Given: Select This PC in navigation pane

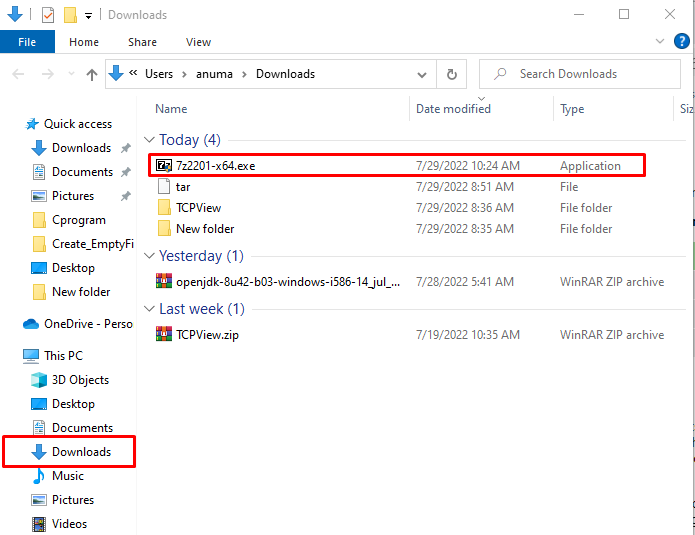Looking at the screenshot, I should pos(63,356).
